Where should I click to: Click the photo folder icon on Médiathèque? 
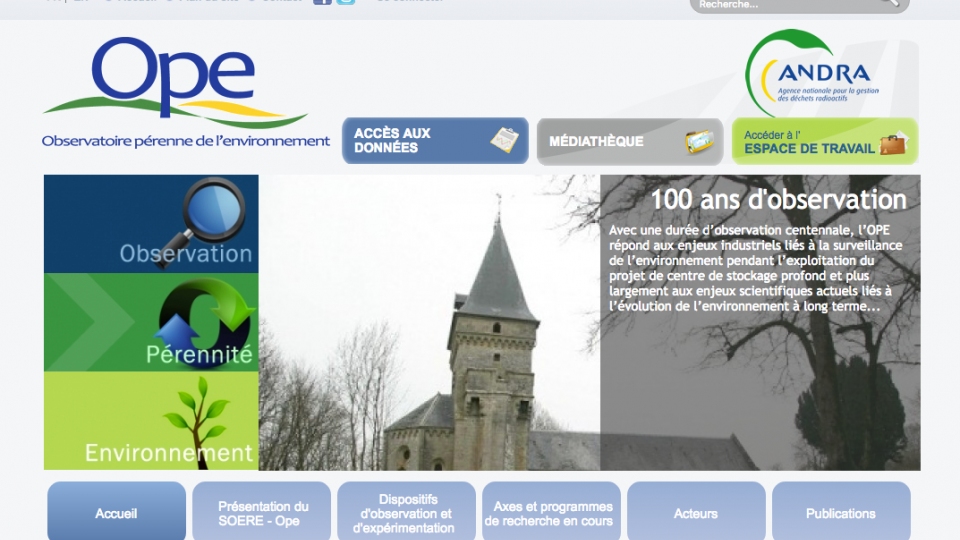click(699, 142)
